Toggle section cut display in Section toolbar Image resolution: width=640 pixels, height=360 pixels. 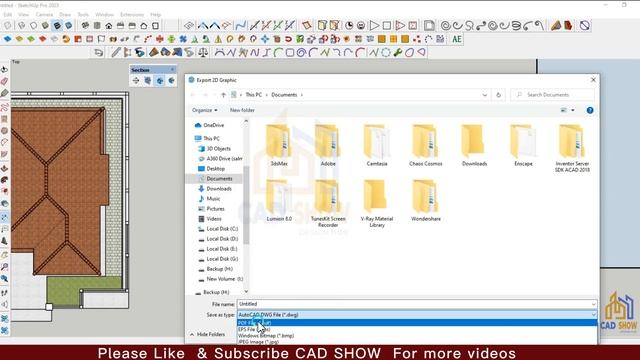[x=160, y=81]
